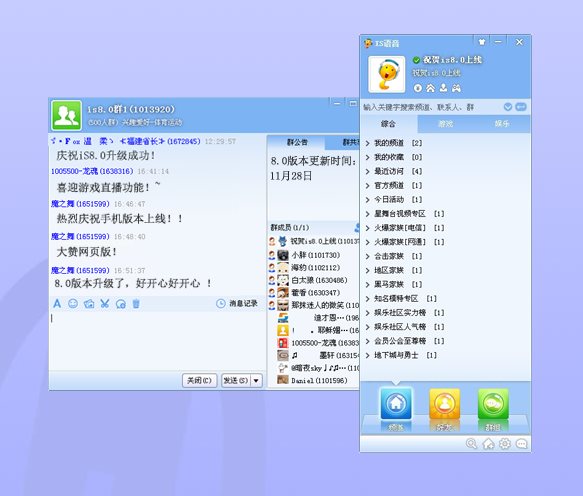Open the send options dropdown arrow
Screen dimensions: 583x496
pyautogui.click(x=256, y=380)
